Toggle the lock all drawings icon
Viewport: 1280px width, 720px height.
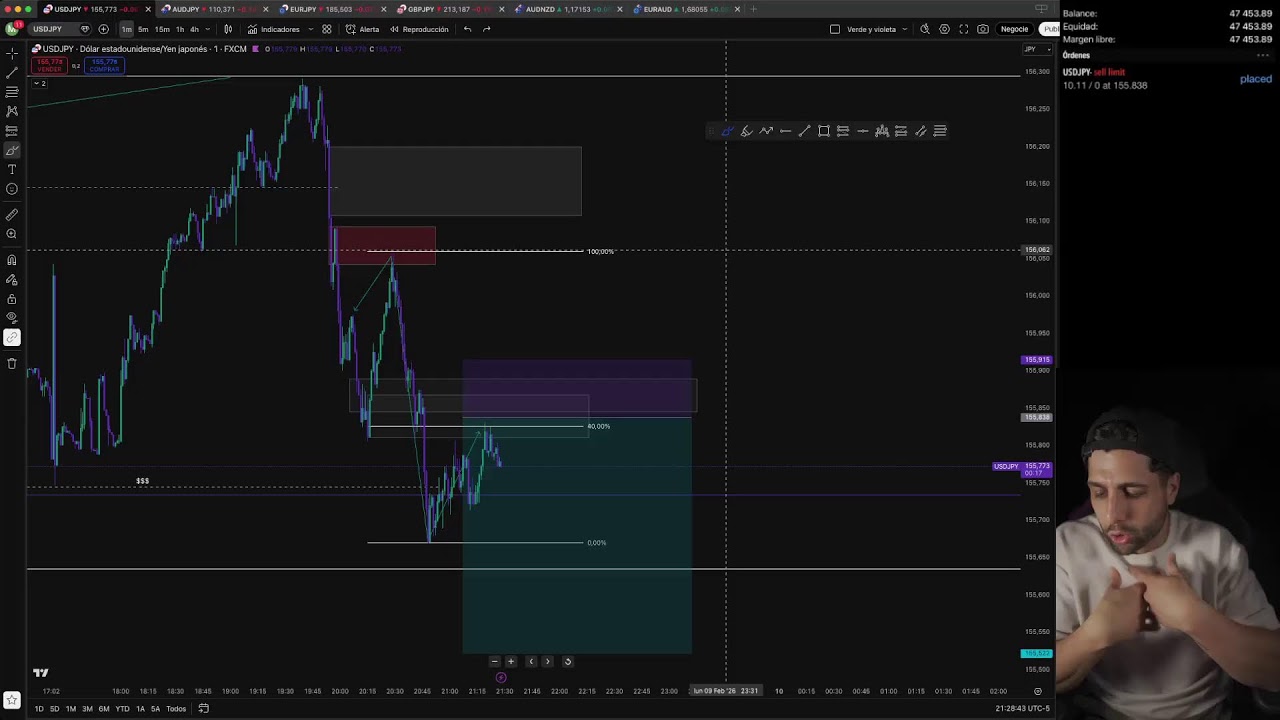pos(12,299)
